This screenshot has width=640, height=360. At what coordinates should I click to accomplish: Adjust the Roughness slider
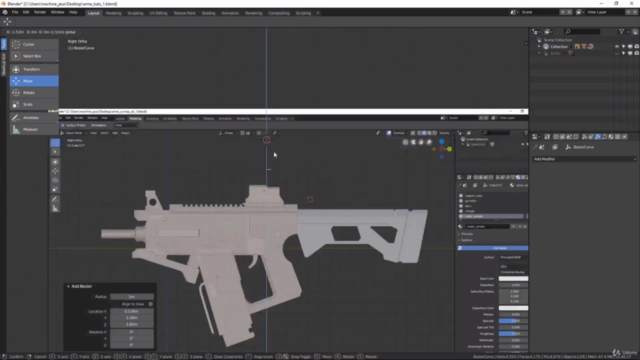click(513, 334)
